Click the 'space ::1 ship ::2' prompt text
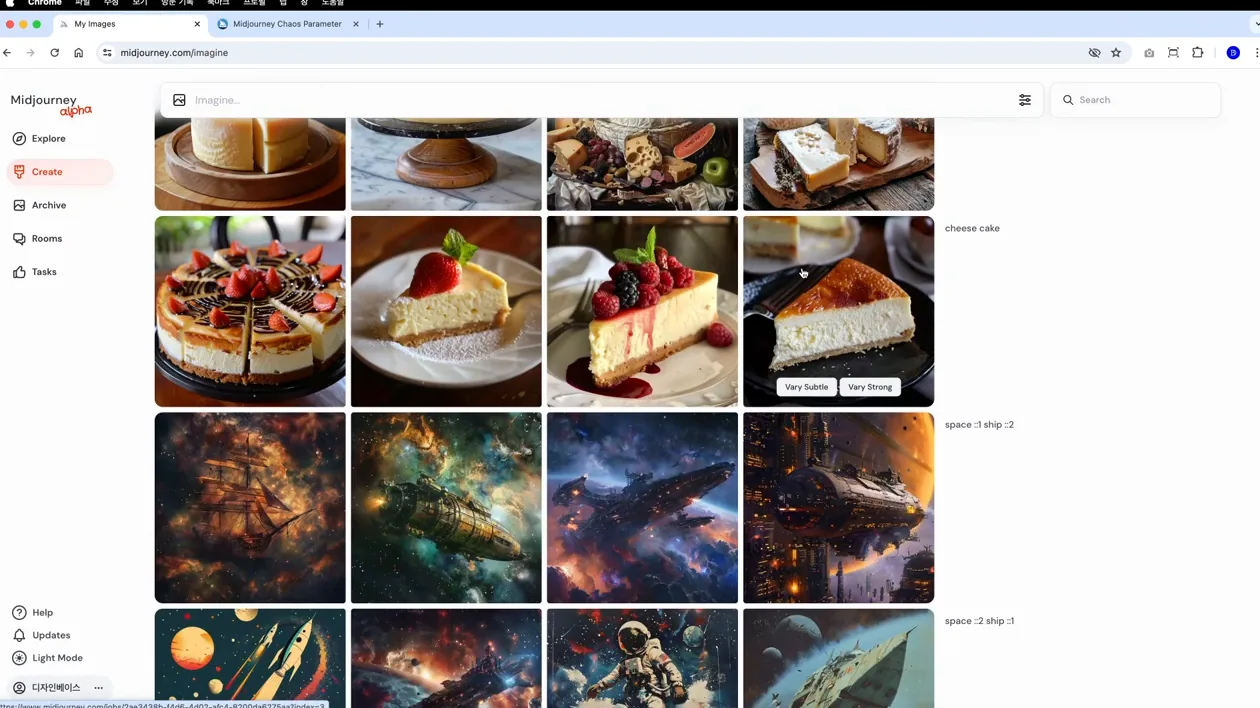The image size is (1260, 708). 979,425
